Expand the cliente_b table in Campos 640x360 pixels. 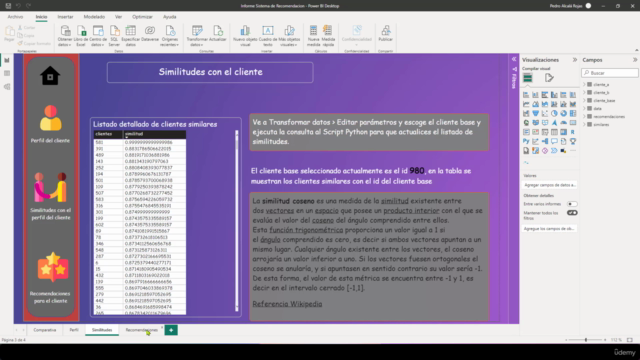pyautogui.click(x=584, y=93)
